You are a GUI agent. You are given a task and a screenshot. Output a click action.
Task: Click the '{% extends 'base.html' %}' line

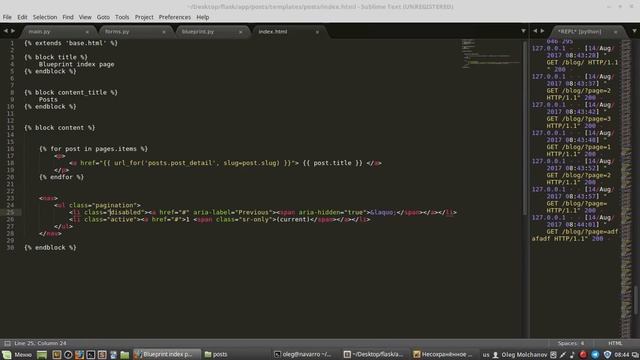pos(71,43)
